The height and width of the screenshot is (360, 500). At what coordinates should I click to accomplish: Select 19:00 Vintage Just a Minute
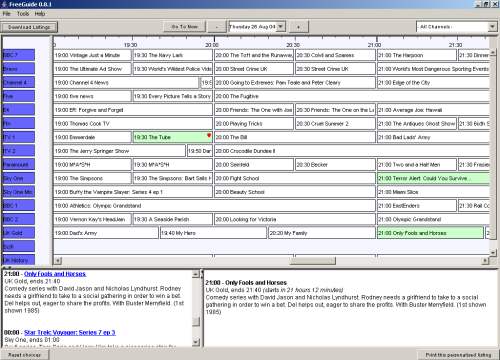(92, 55)
